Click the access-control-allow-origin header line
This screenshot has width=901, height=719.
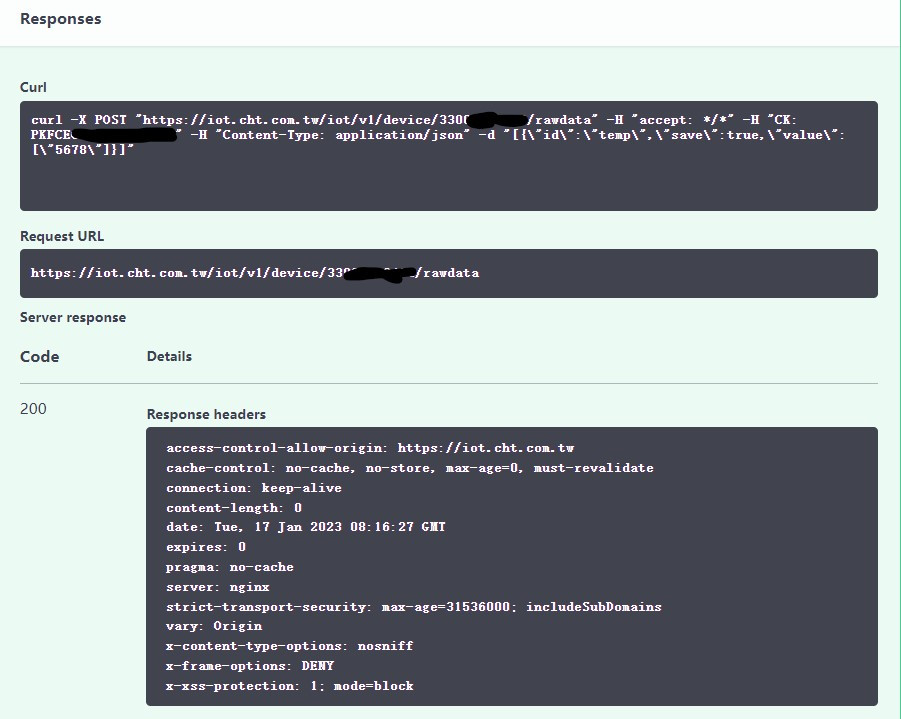point(370,448)
